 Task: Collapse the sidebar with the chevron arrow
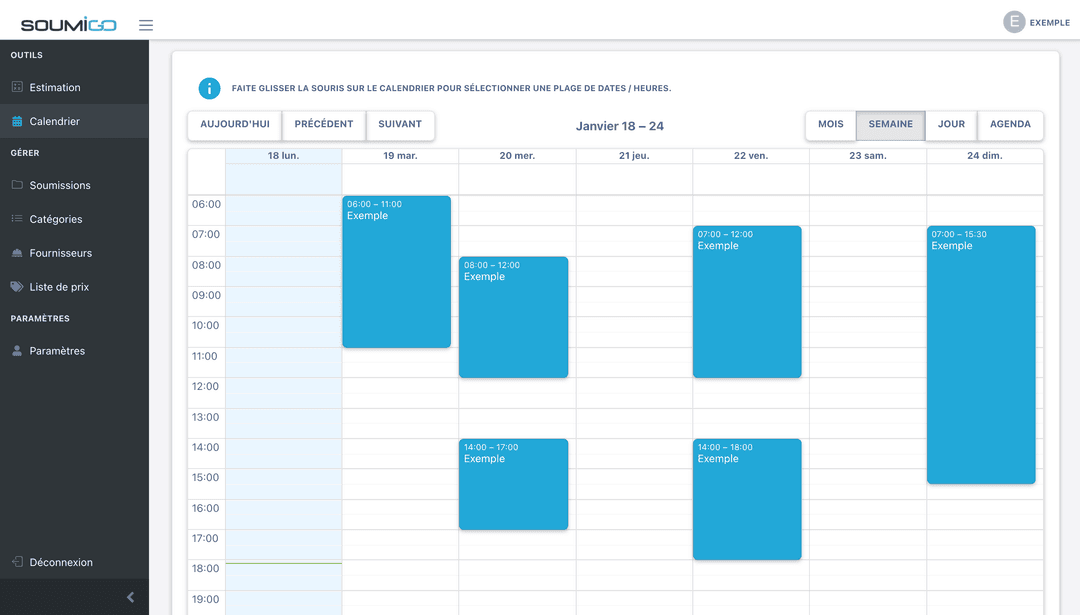pos(129,597)
